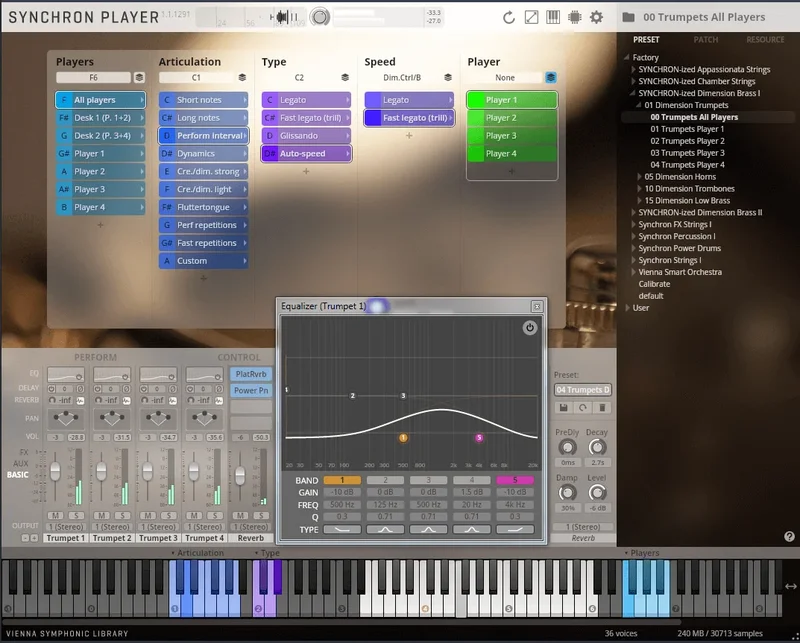This screenshot has width=800, height=643.
Task: Click the Band 1 GAIN -10 dB field
Action: pyautogui.click(x=342, y=492)
